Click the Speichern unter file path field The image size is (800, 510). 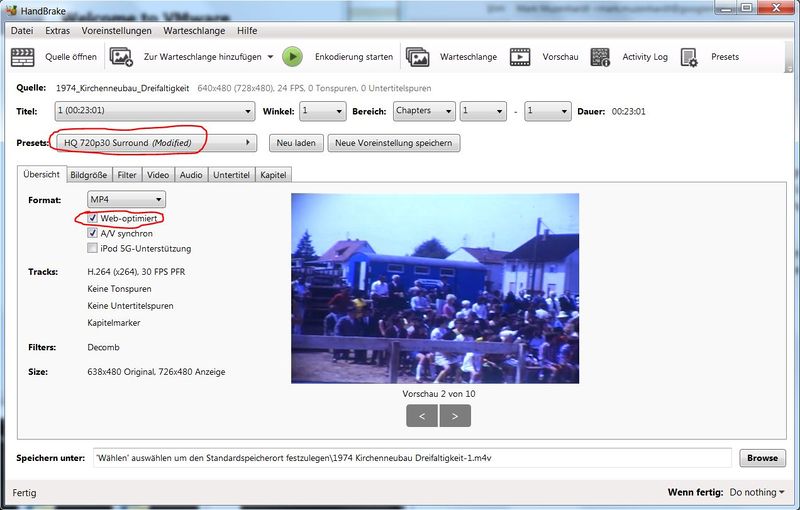(412, 458)
